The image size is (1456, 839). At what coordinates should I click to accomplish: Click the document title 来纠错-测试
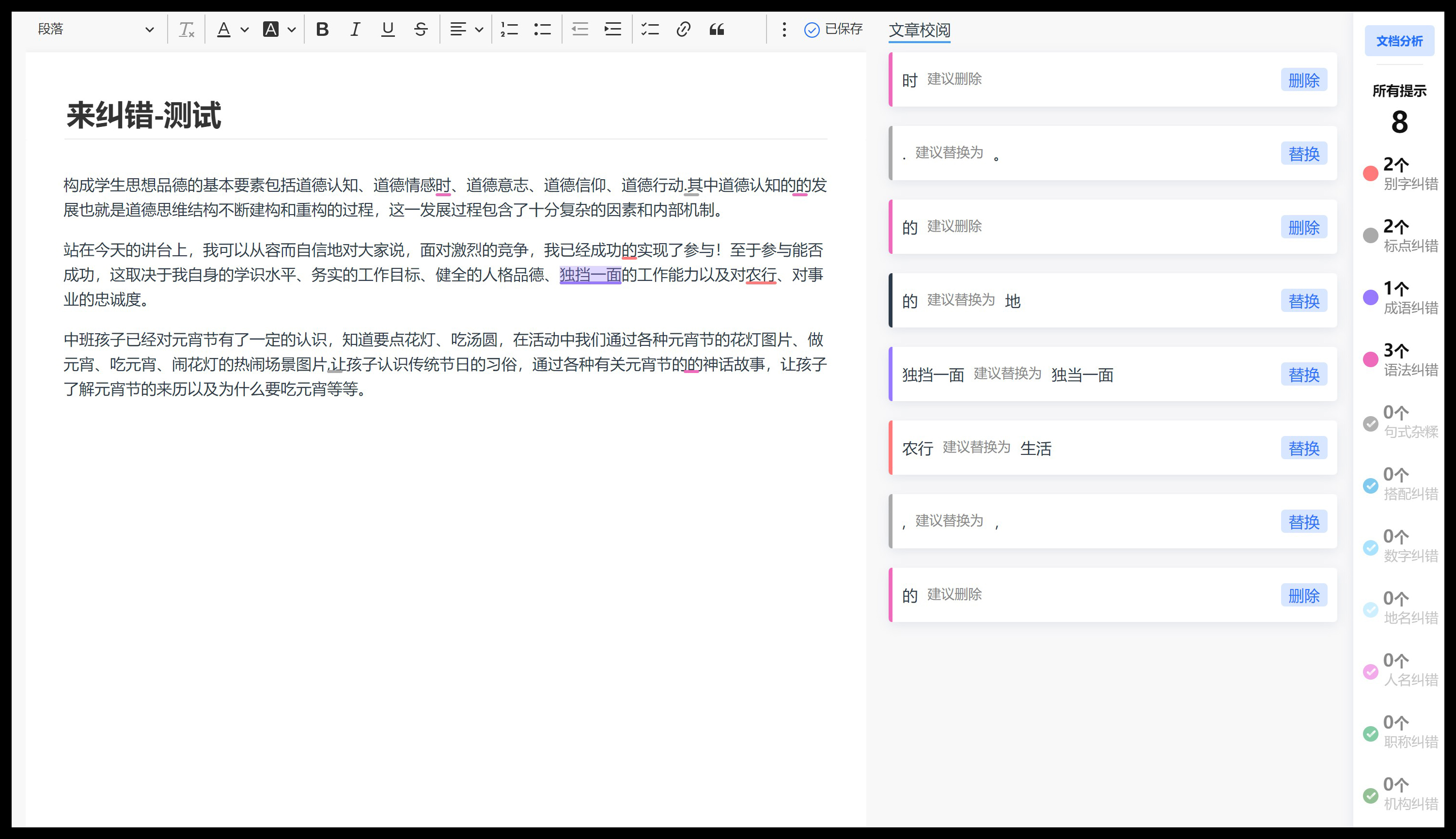point(144,115)
